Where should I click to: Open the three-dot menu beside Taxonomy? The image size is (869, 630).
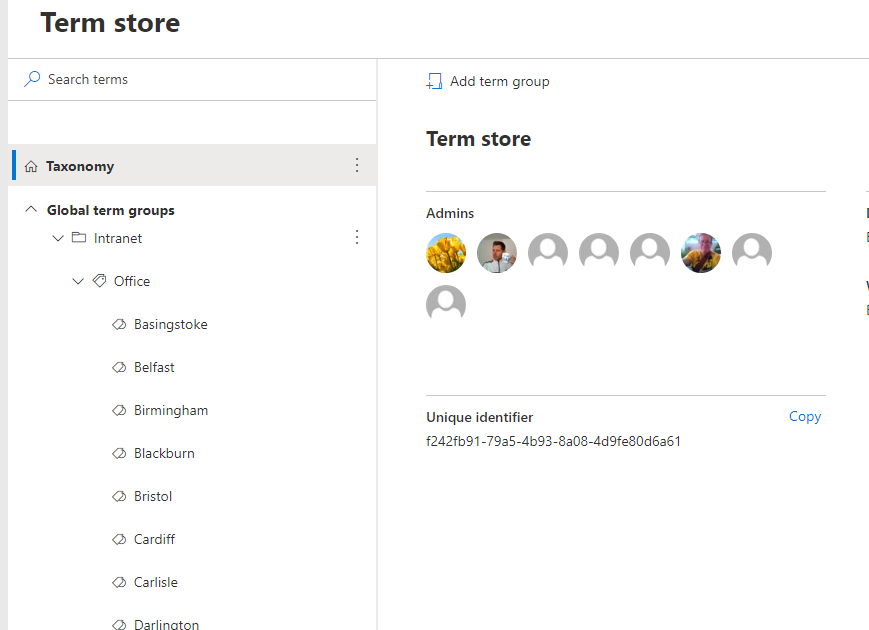(x=357, y=165)
